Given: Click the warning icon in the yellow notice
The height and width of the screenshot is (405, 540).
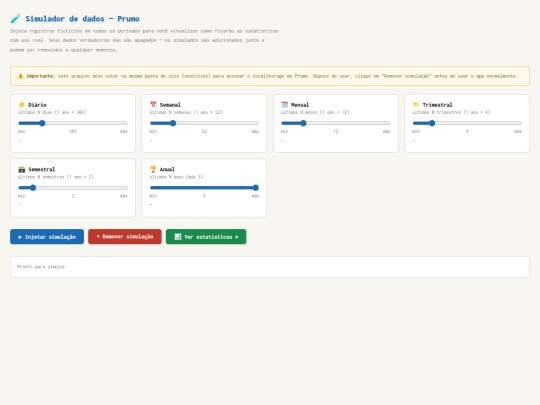Looking at the screenshot, I should click(x=21, y=76).
